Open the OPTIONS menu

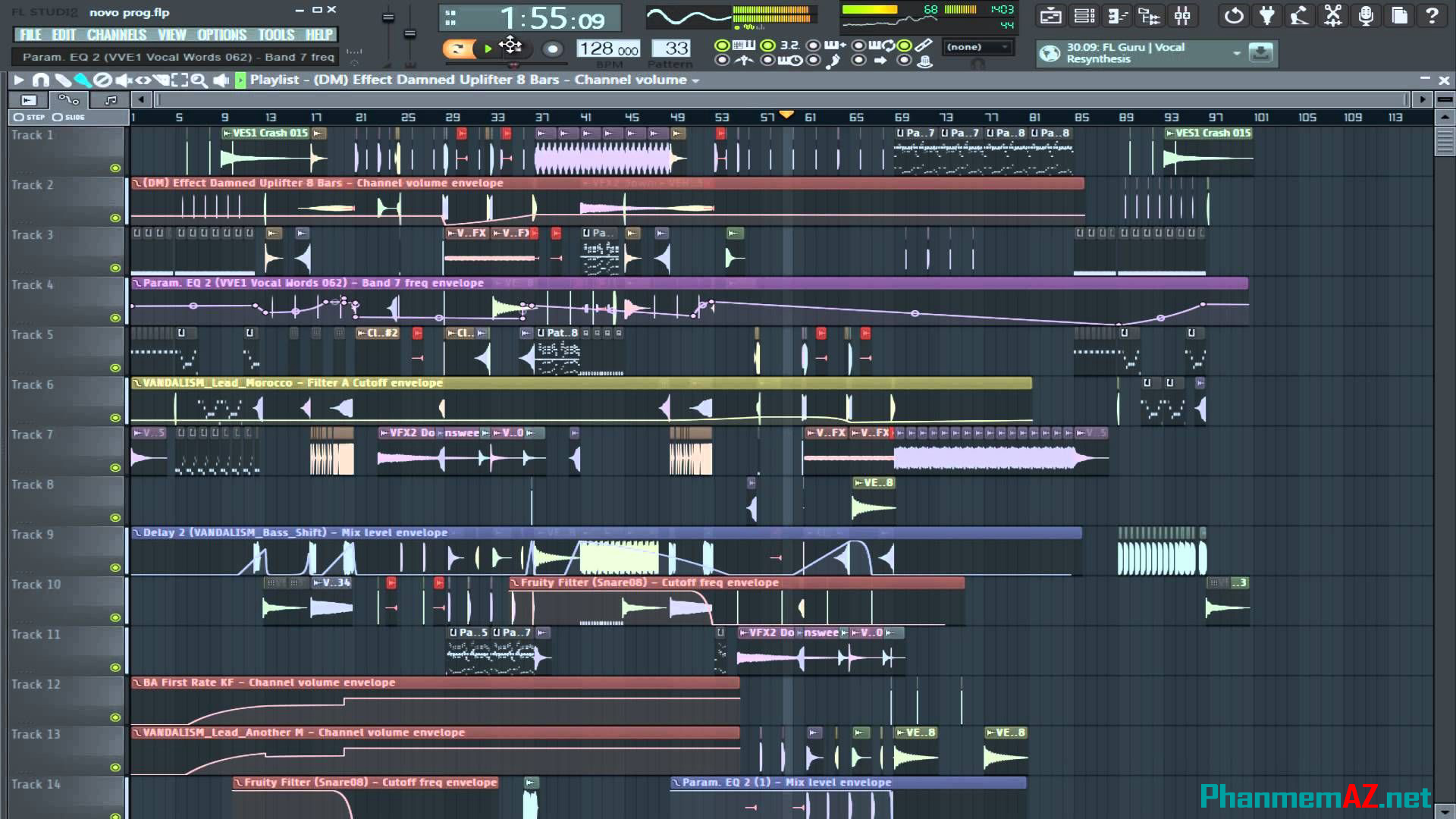pyautogui.click(x=221, y=35)
